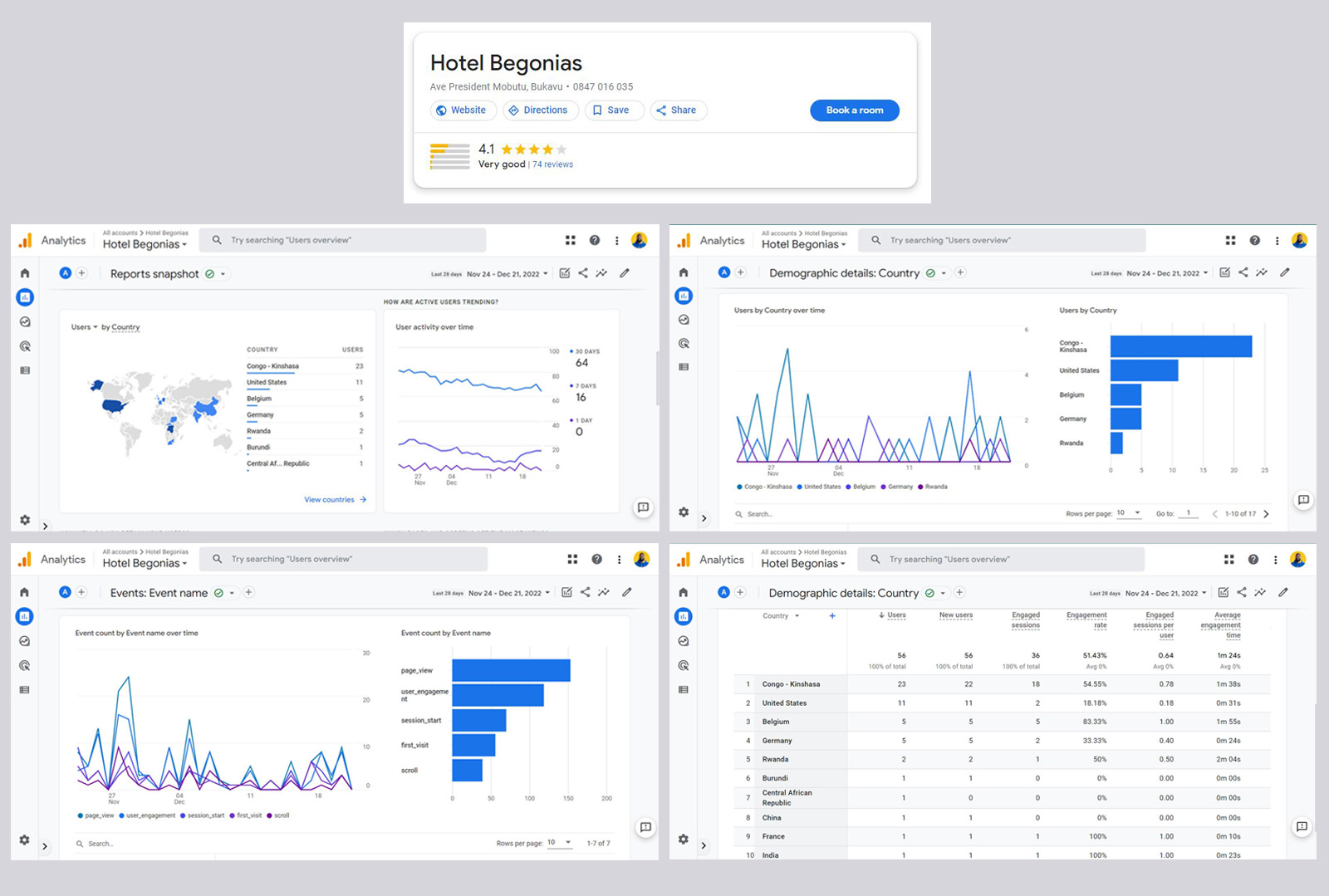Click the page_view bar in Event count chart
The width and height of the screenshot is (1329, 896).
point(511,670)
